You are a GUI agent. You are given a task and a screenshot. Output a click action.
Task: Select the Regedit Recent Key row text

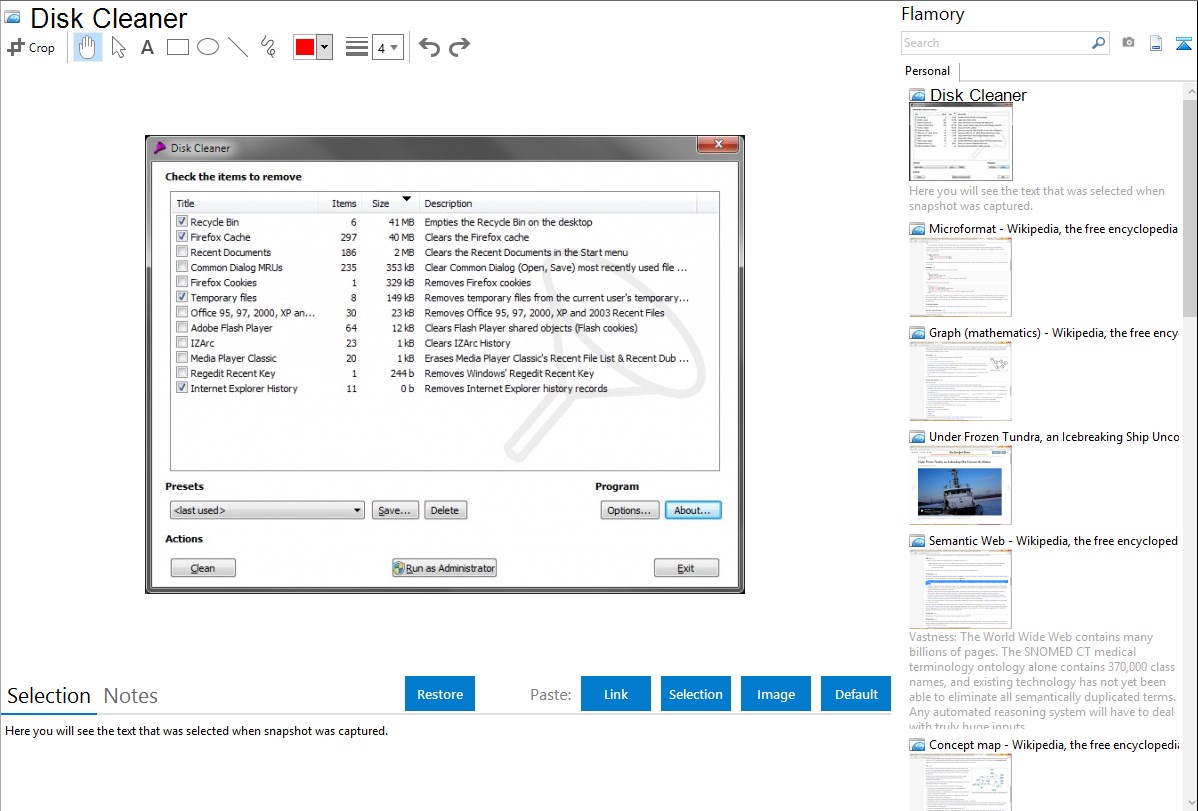pos(232,373)
